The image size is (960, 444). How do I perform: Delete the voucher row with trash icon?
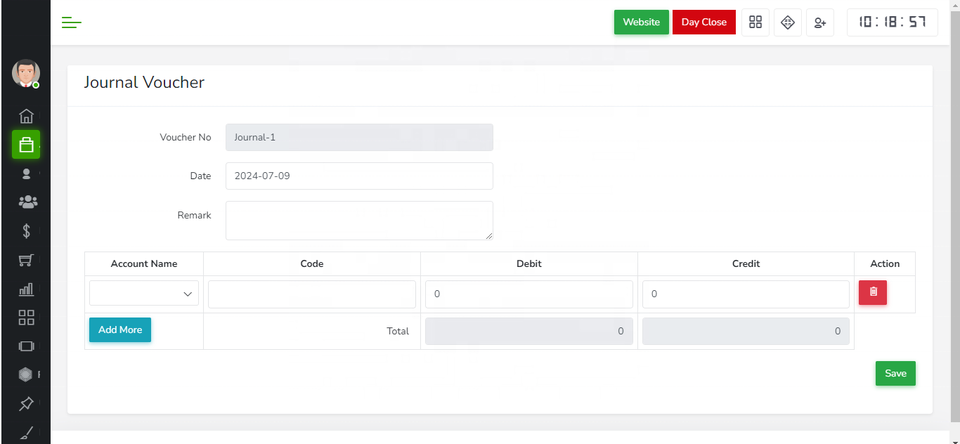pyautogui.click(x=872, y=292)
